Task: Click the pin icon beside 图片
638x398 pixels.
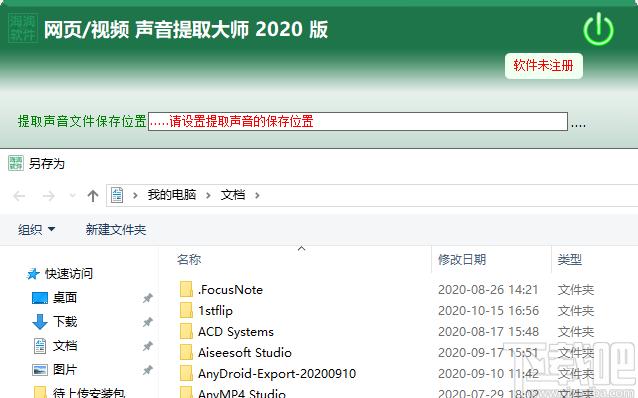Action: pyautogui.click(x=147, y=370)
